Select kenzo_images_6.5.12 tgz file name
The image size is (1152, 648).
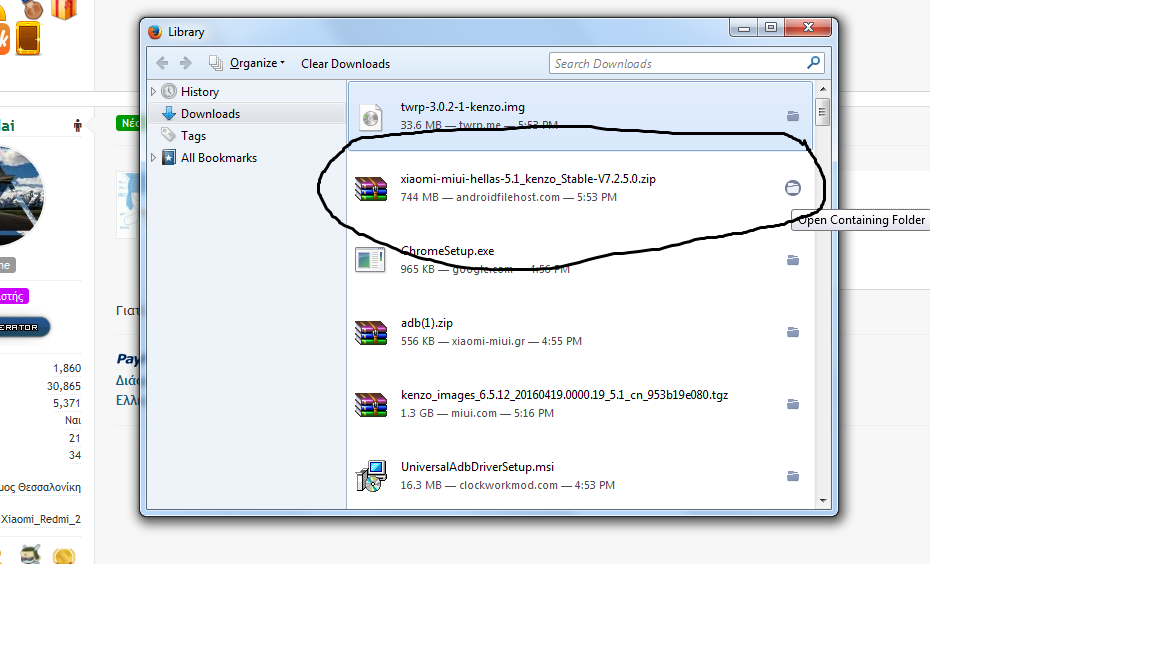click(x=564, y=395)
